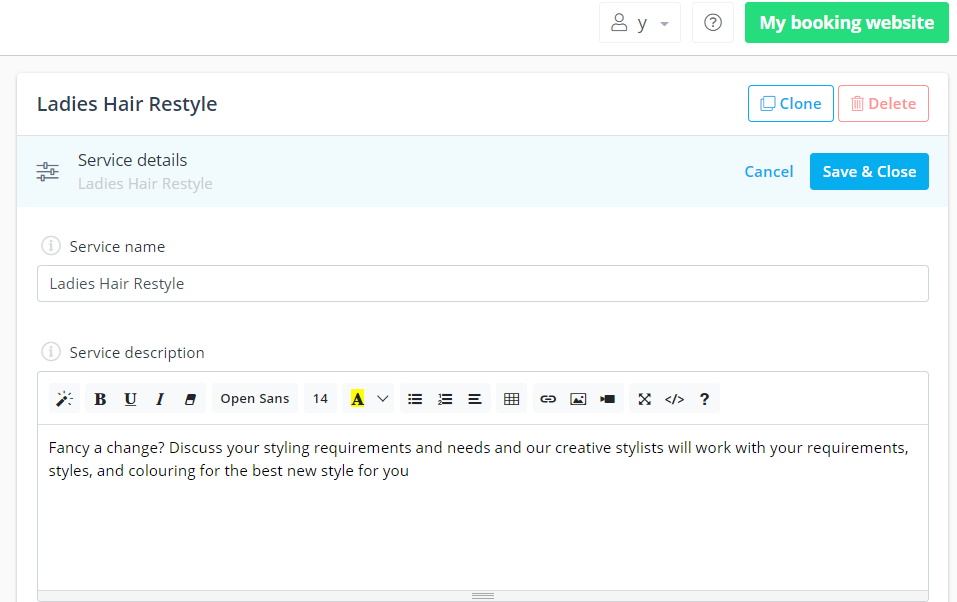Apply underline formatting
Image resolution: width=957 pixels, height=602 pixels.
130,399
